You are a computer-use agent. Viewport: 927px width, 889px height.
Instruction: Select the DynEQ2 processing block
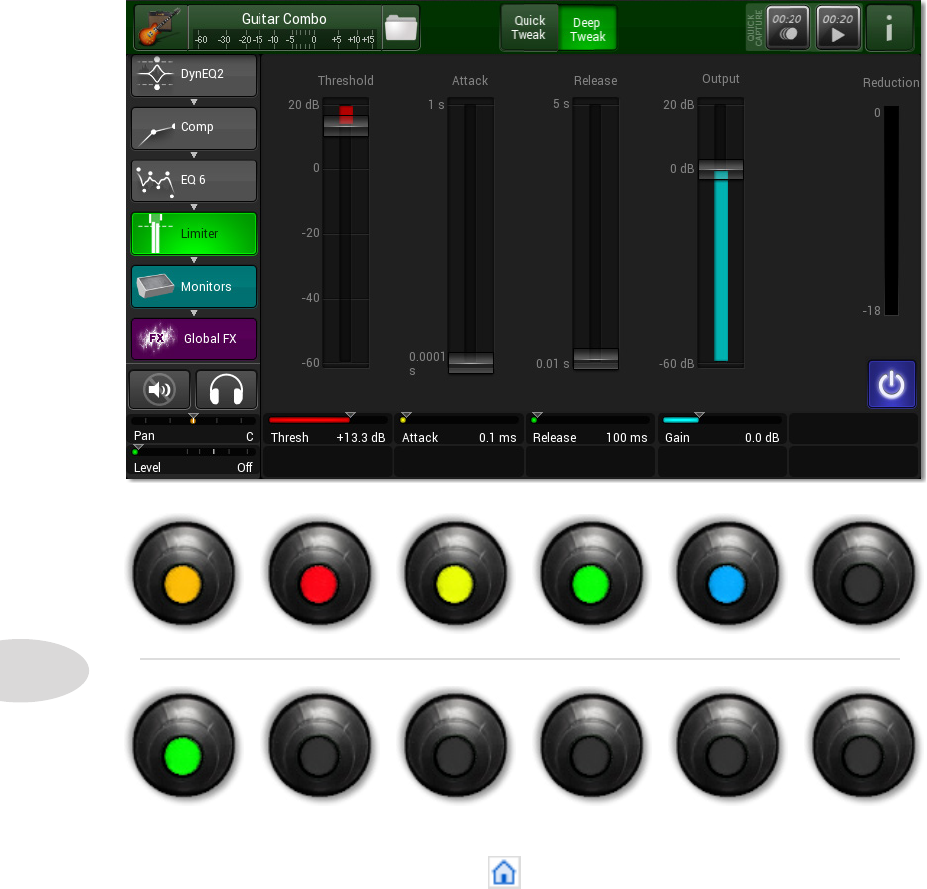click(x=194, y=75)
